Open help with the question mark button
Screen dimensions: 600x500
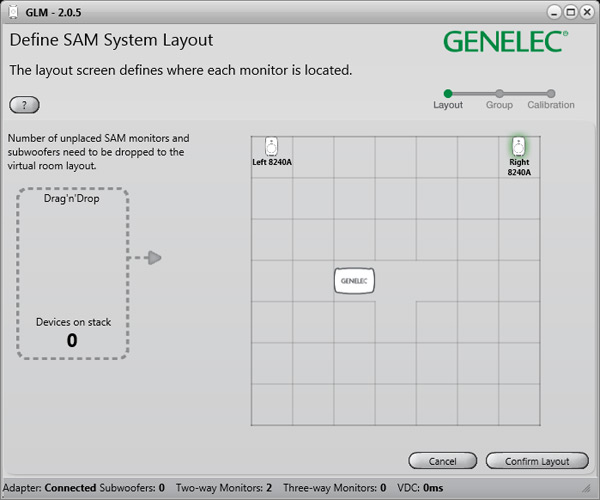(x=24, y=105)
